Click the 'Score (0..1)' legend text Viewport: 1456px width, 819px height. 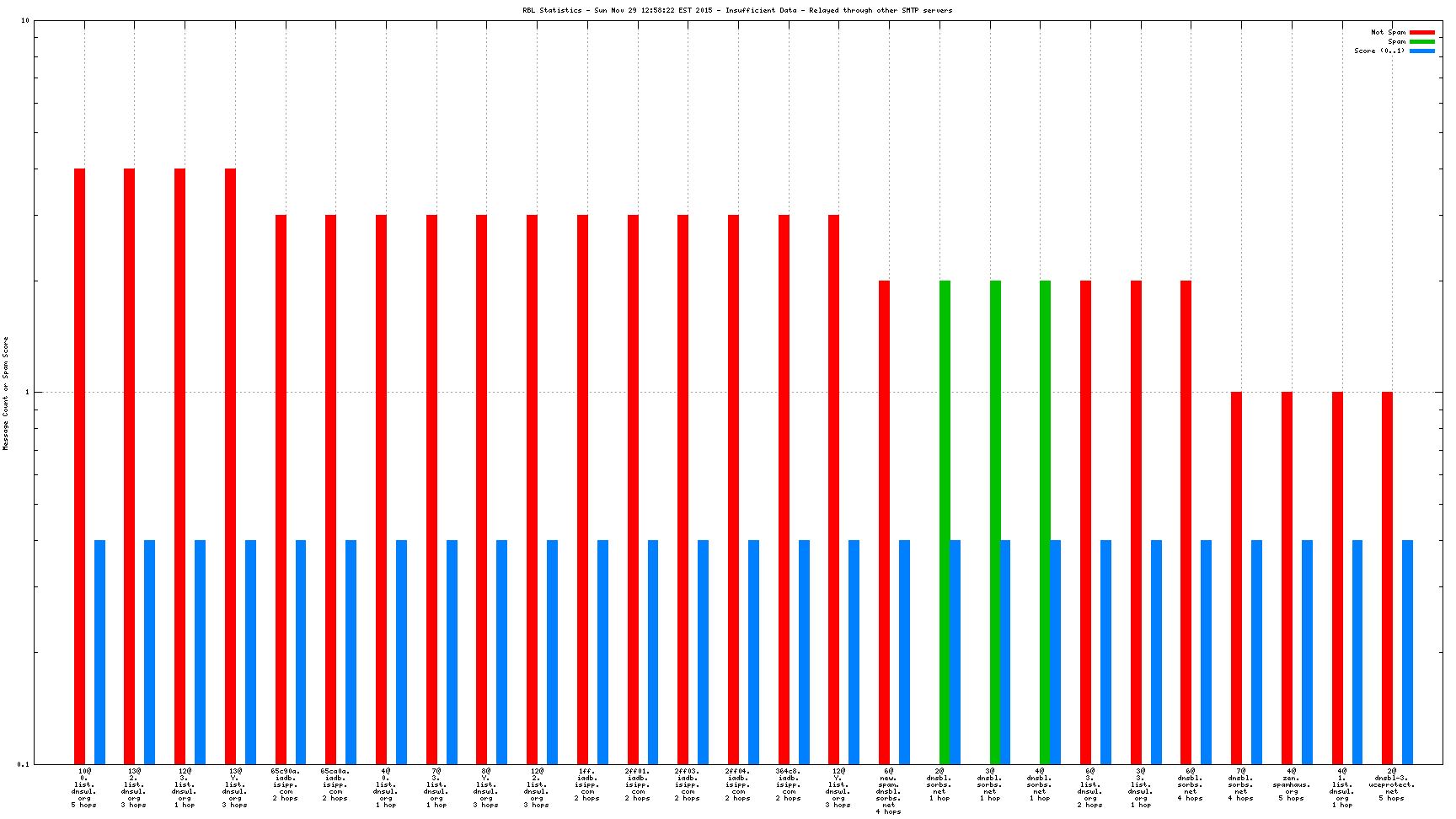point(1379,51)
